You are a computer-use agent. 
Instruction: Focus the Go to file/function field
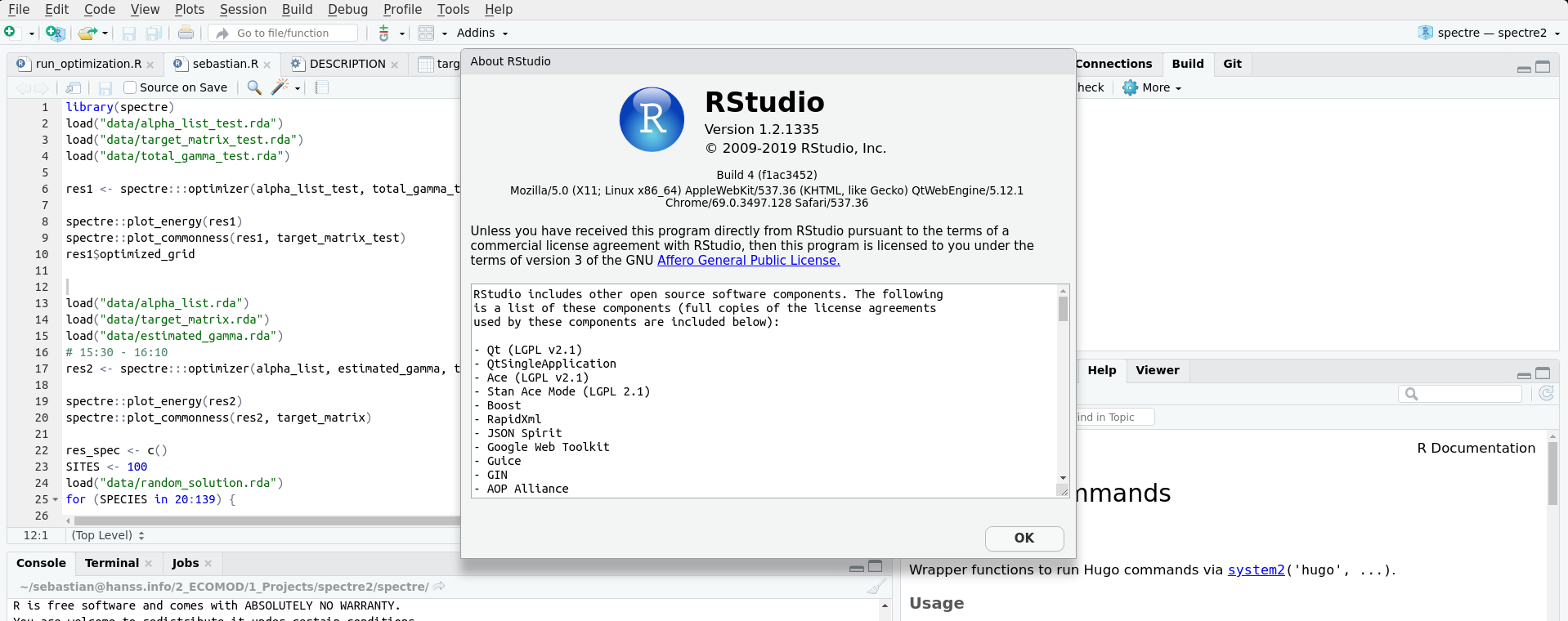click(x=283, y=33)
